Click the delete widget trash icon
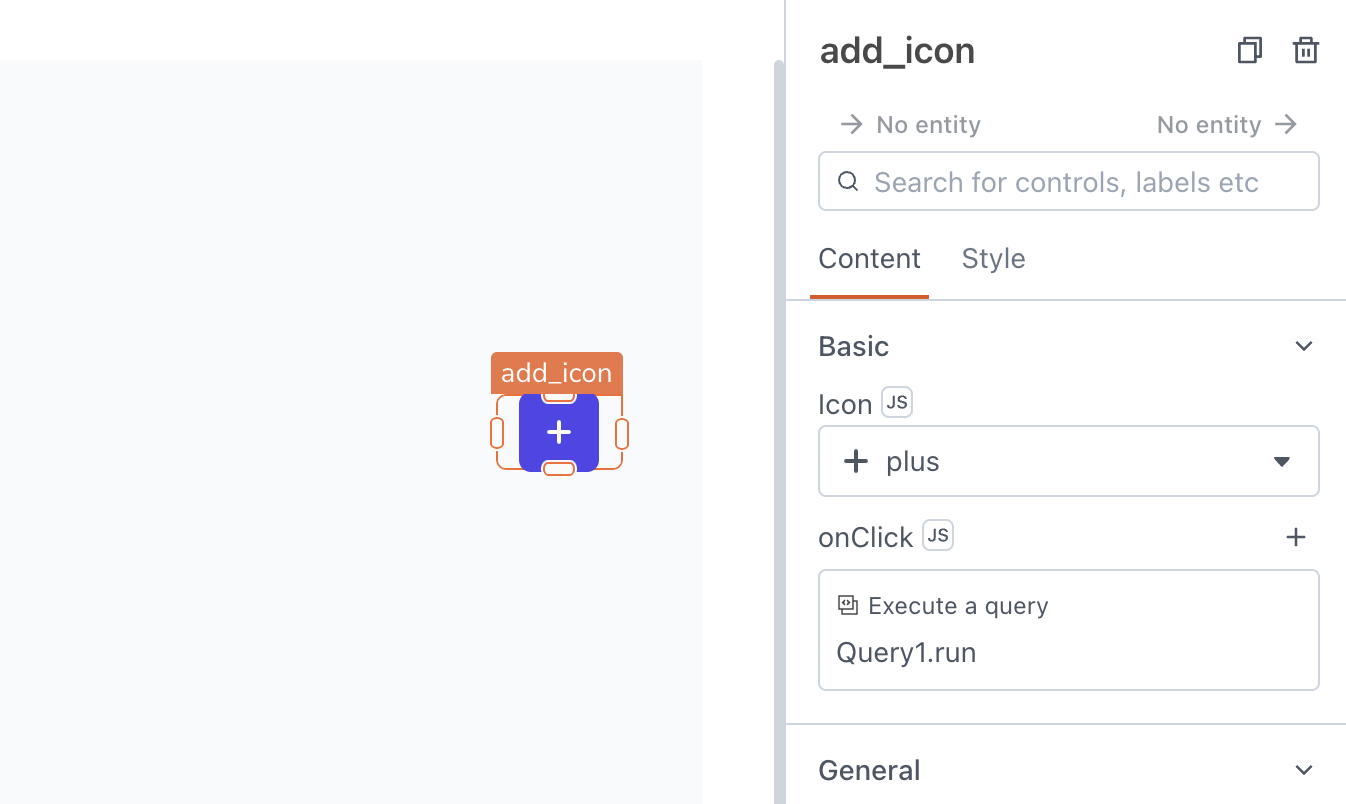This screenshot has width=1346, height=804. (x=1306, y=50)
